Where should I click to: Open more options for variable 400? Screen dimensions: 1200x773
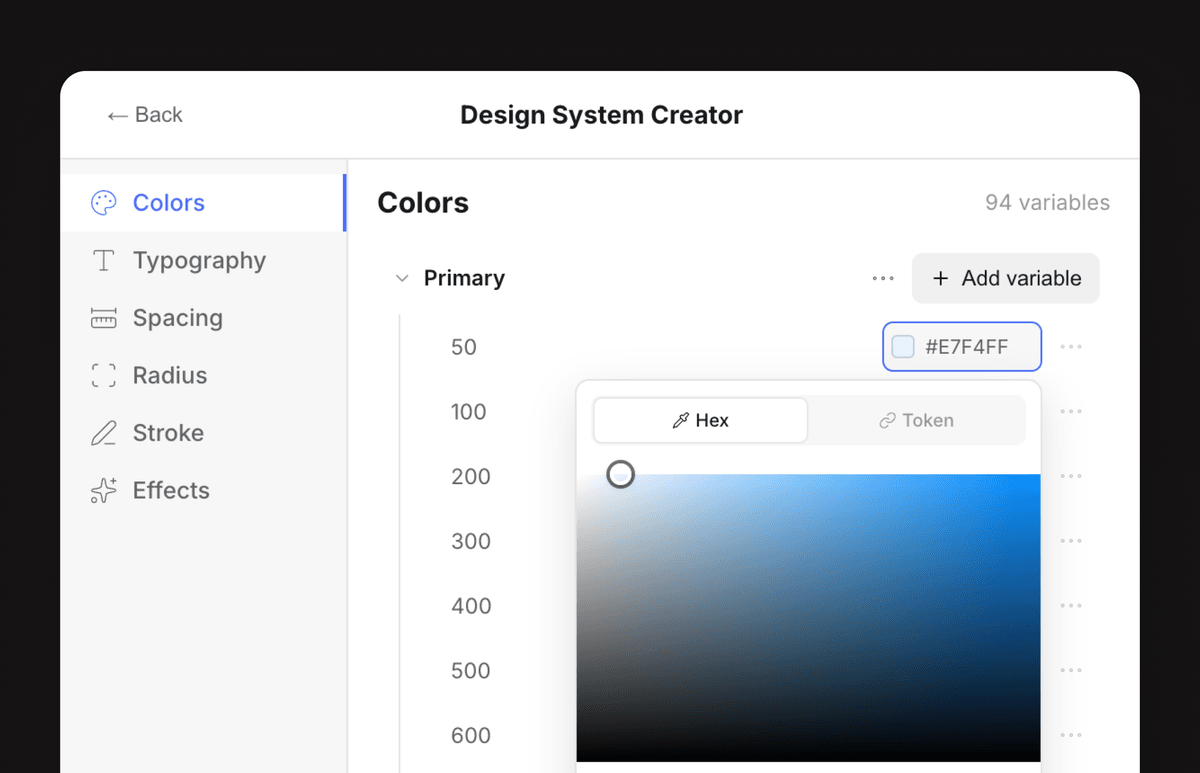tap(1071, 606)
